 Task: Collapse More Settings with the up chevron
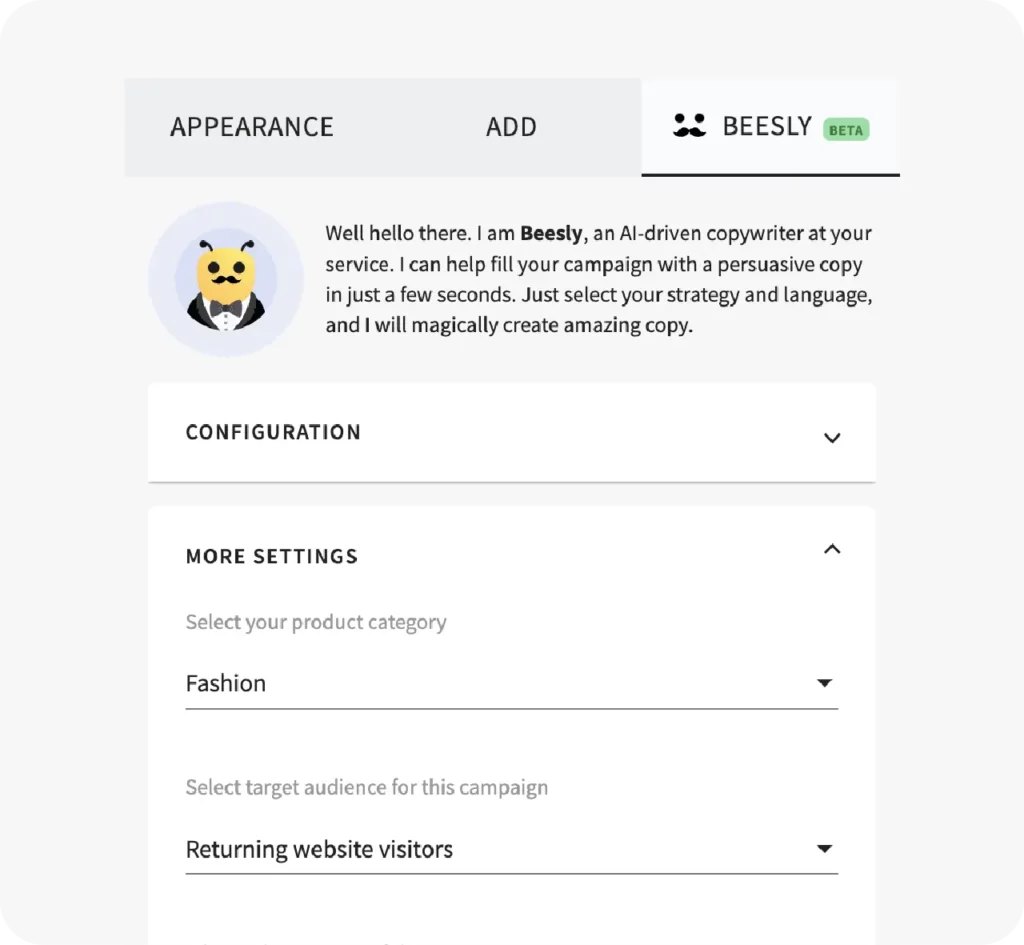point(832,549)
